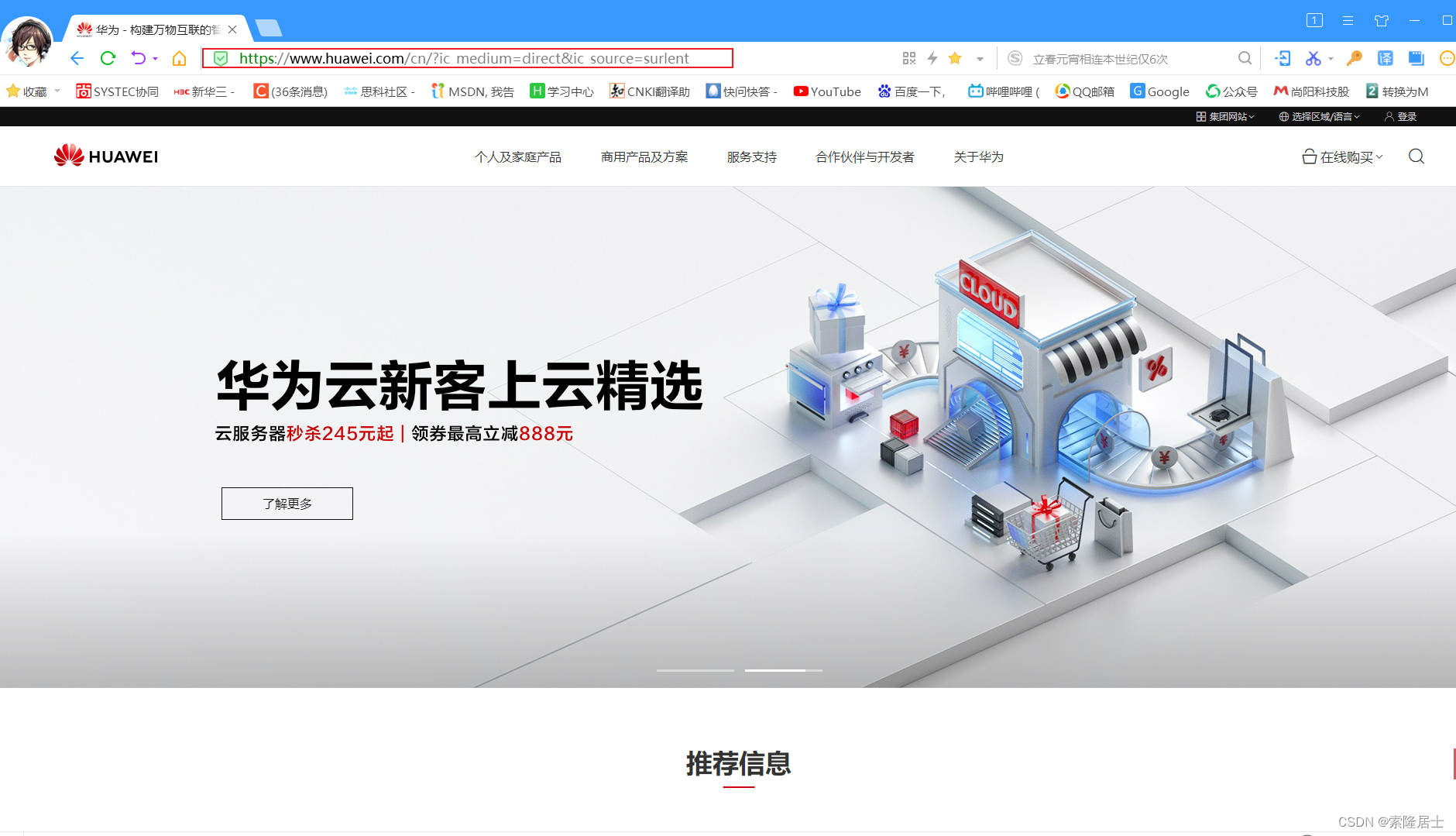Click the magnifier in the browser search box
The image size is (1456, 836).
1245,58
